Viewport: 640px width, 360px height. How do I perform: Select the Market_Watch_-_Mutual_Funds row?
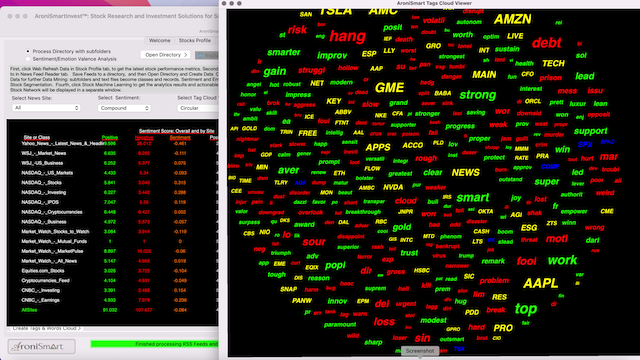coord(54,242)
